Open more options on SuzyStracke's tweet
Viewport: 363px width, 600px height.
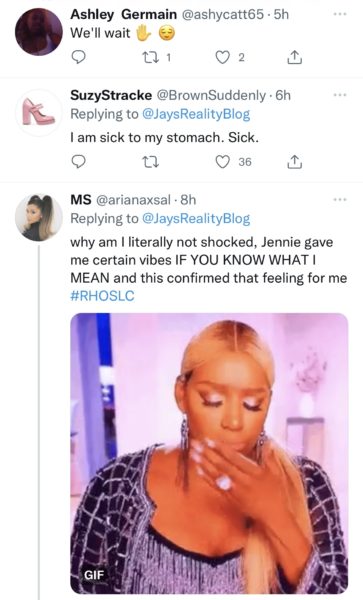340,95
